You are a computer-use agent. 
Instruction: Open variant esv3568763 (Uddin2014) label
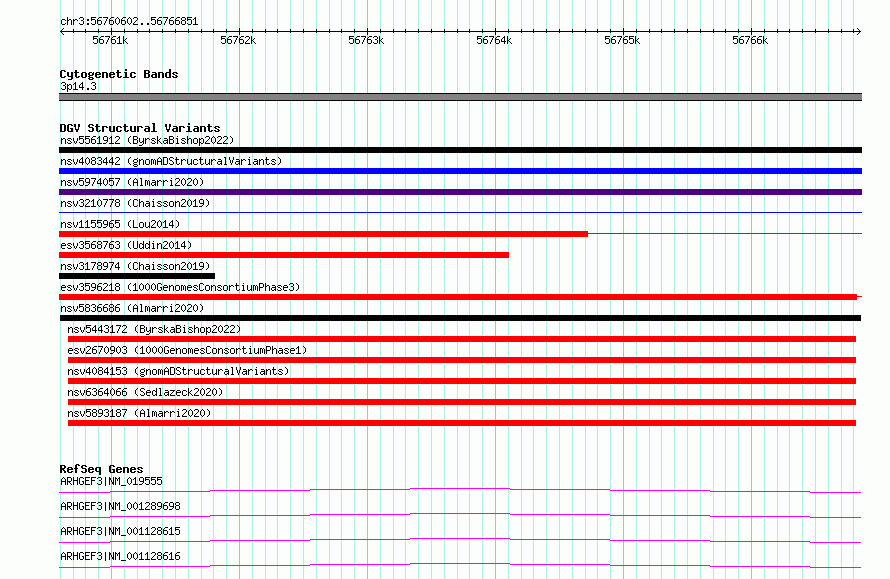pyautogui.click(x=126, y=245)
